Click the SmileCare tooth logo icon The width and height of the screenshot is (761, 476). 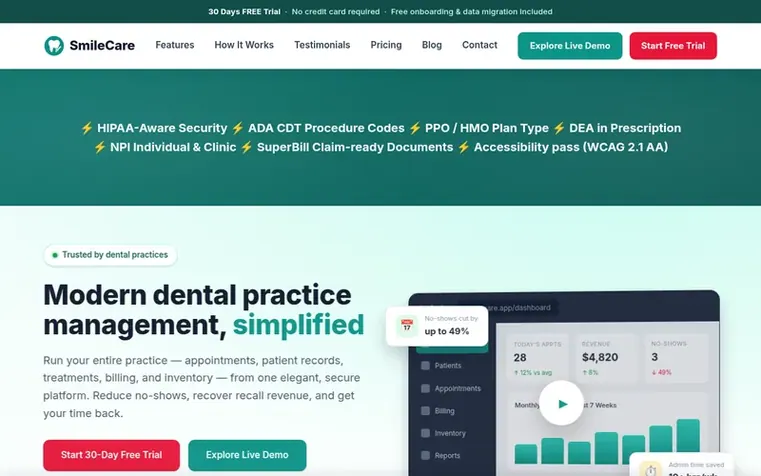click(54, 46)
